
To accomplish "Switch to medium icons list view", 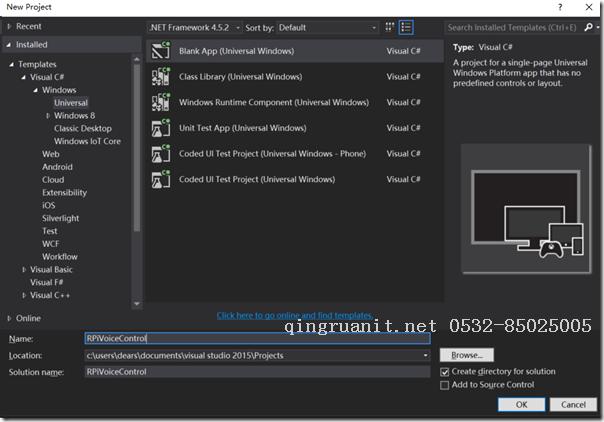I will click(x=406, y=27).
